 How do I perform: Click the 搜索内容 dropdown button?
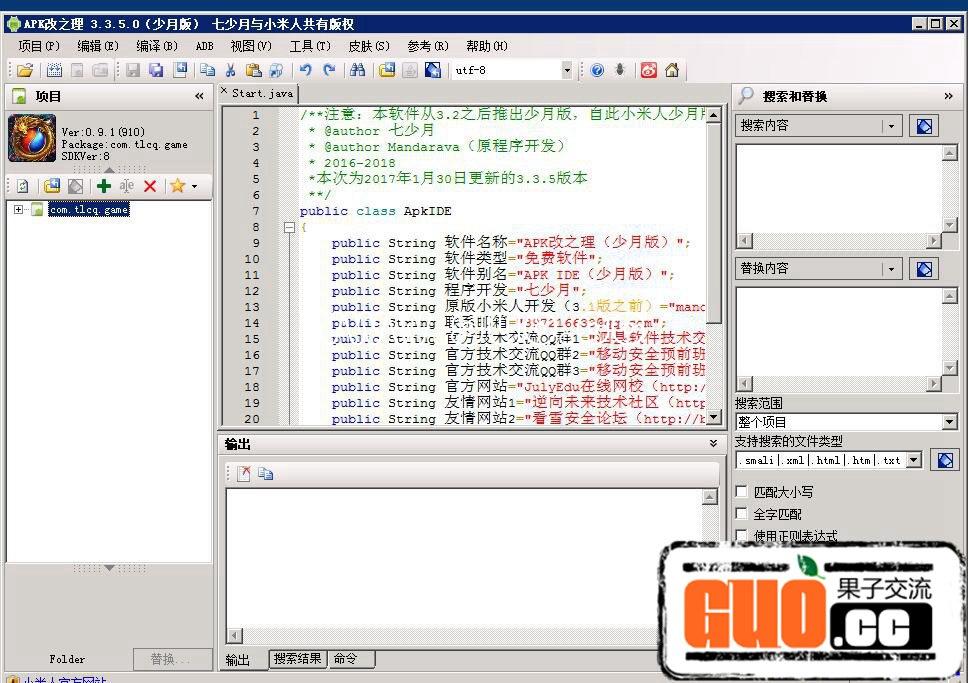coord(891,126)
